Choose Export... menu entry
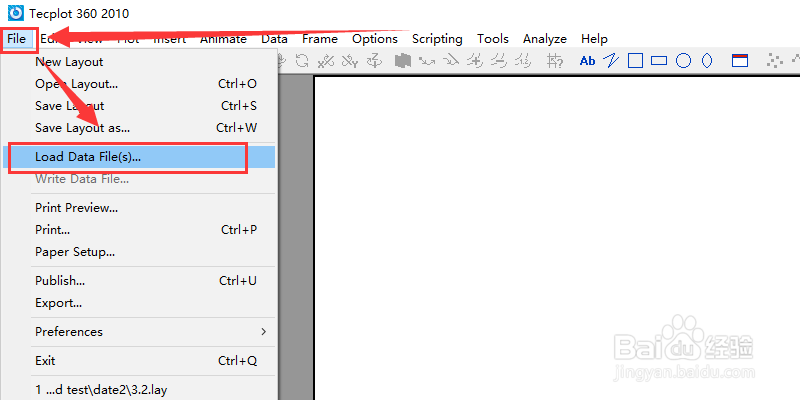Image resolution: width=800 pixels, height=400 pixels. tap(139, 303)
